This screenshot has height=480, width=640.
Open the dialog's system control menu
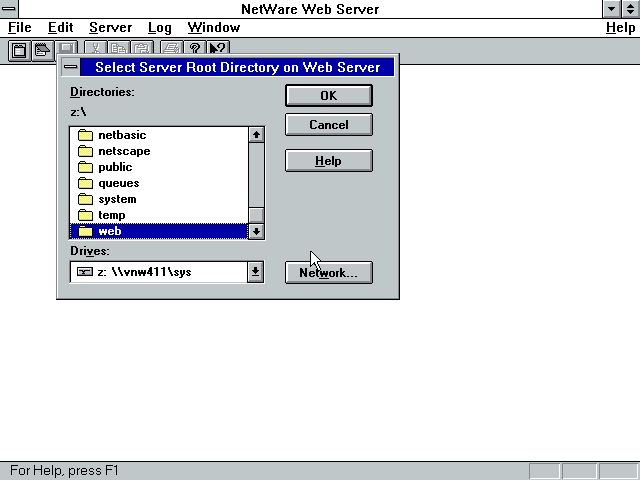click(71, 67)
